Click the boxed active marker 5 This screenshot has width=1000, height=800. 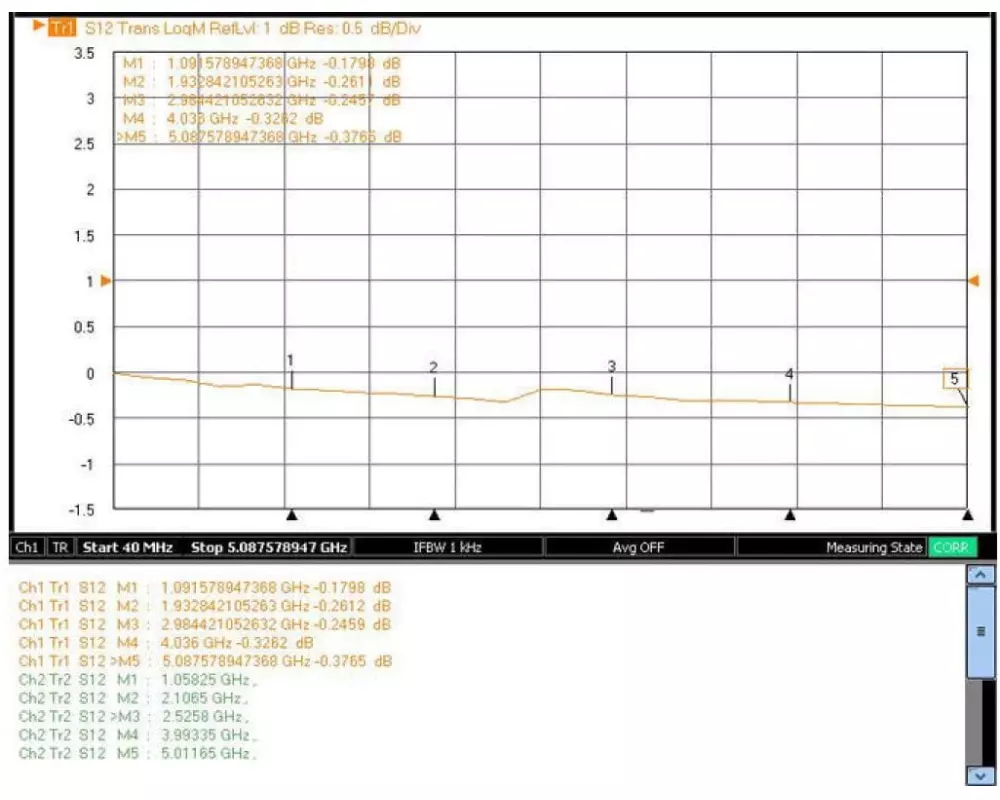[x=955, y=379]
